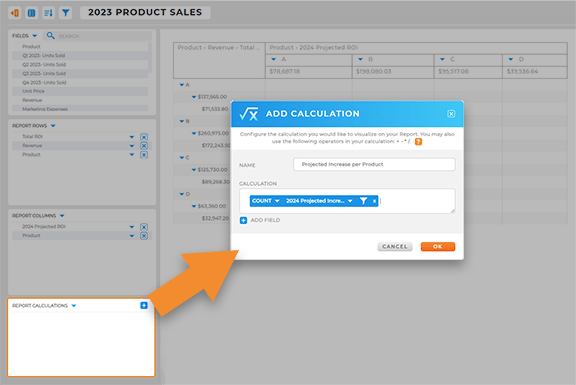The image size is (576, 385).
Task: Remove Product from Report Columns
Action: click(x=144, y=236)
